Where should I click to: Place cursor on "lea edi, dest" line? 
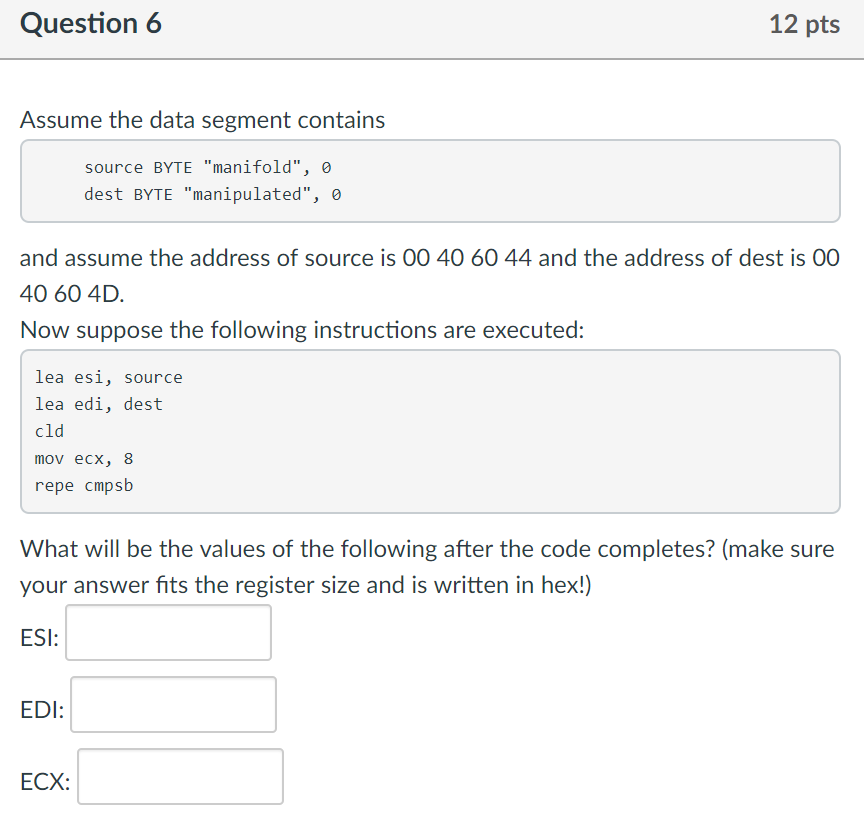(x=98, y=404)
